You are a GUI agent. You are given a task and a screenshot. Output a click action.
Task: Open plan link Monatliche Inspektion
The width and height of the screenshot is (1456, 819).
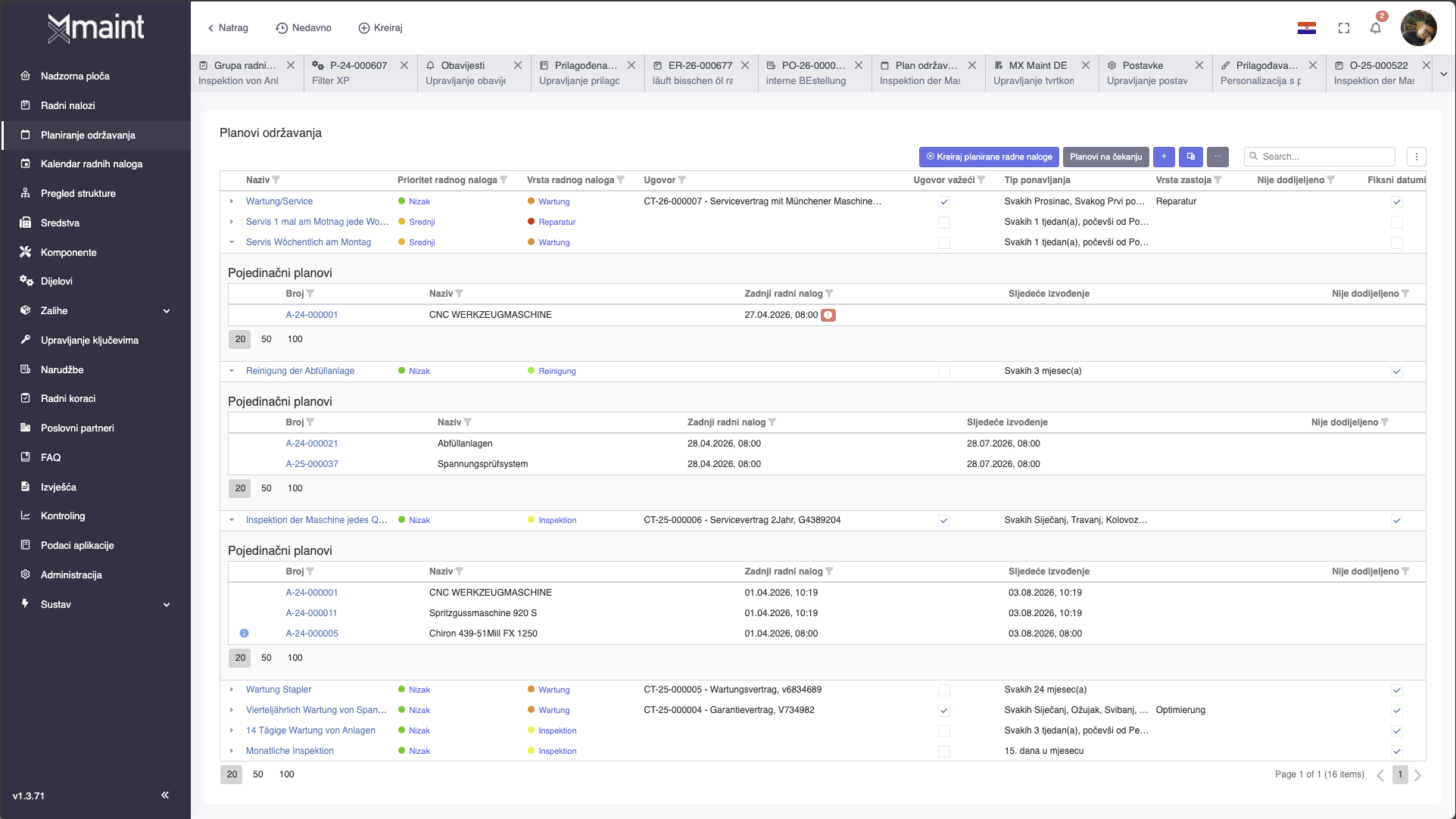[x=289, y=751]
